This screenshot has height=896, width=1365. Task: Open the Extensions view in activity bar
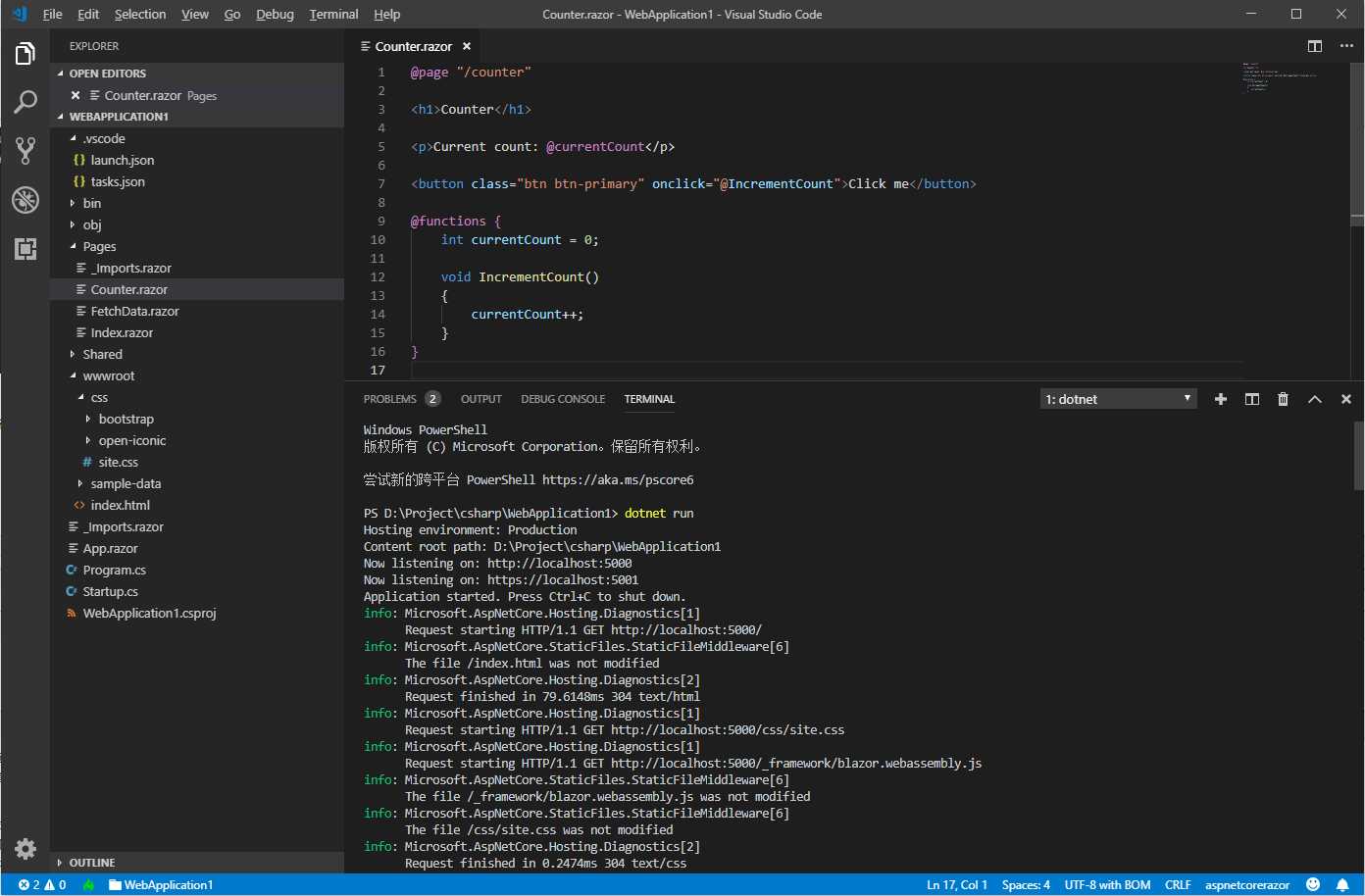[x=25, y=248]
